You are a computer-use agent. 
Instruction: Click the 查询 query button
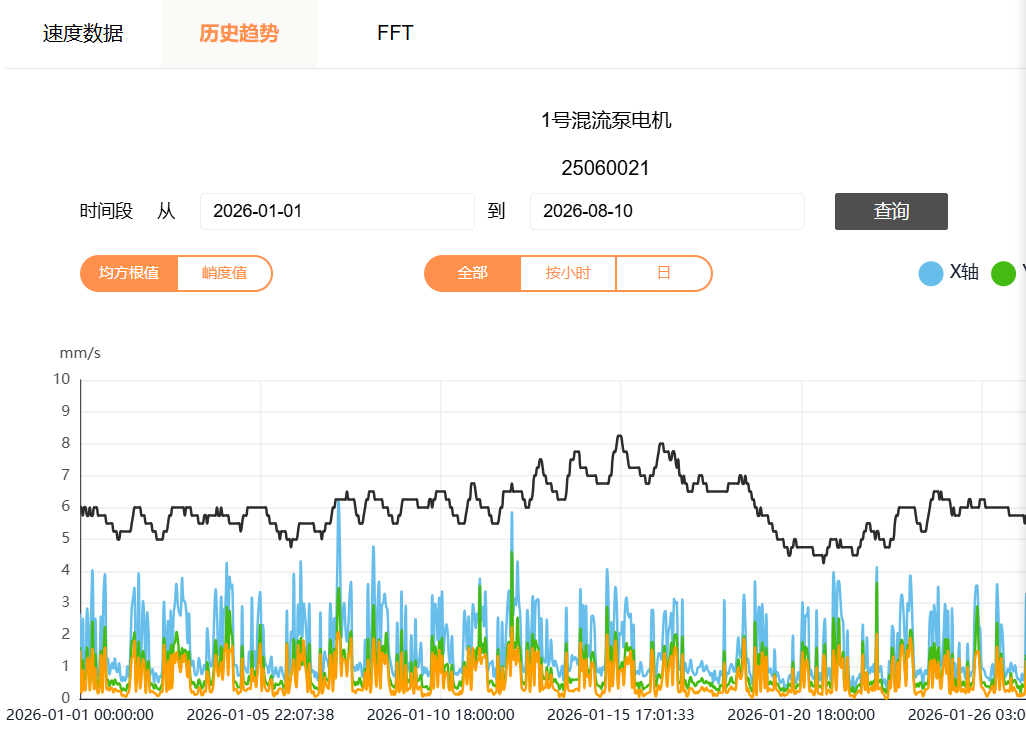pyautogui.click(x=891, y=211)
